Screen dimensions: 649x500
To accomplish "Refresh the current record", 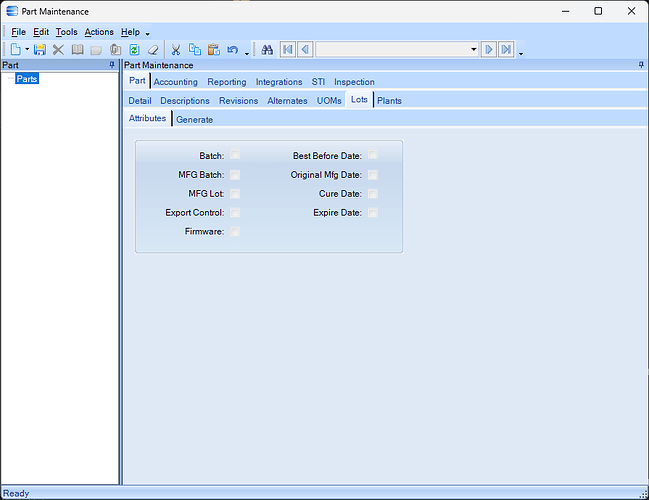I will point(135,50).
